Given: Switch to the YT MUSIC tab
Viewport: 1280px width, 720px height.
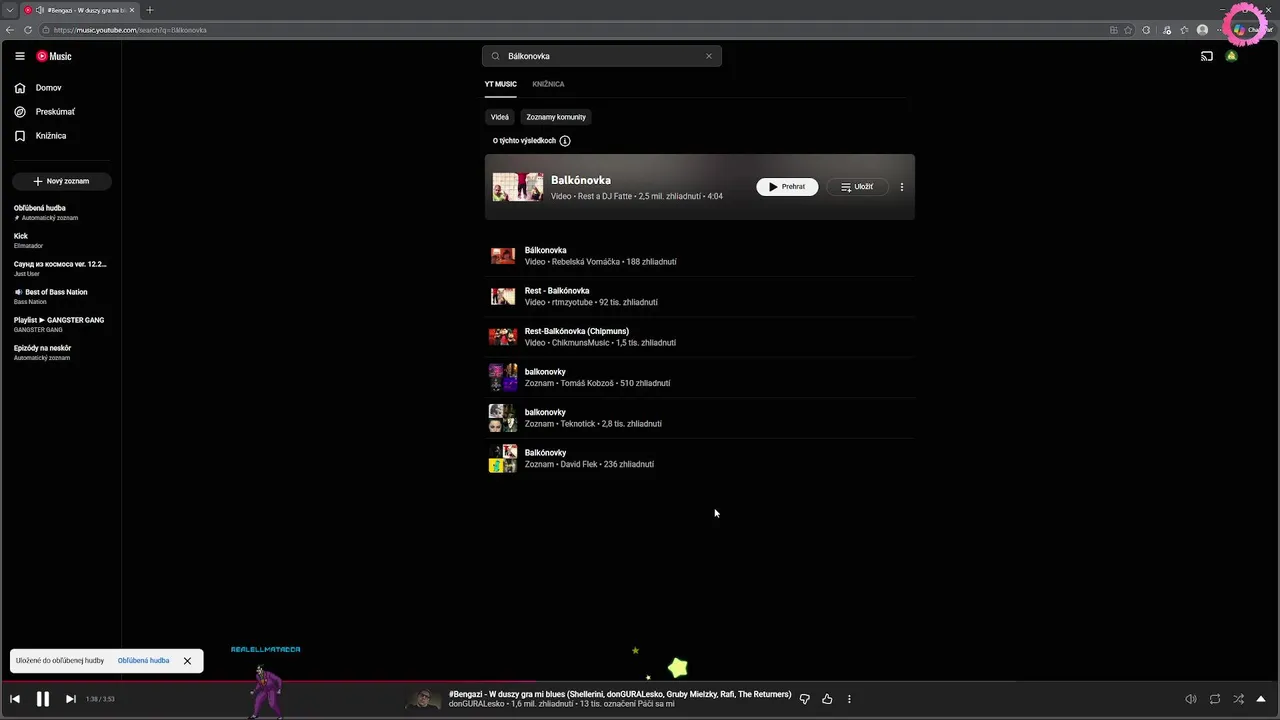Looking at the screenshot, I should (x=501, y=84).
